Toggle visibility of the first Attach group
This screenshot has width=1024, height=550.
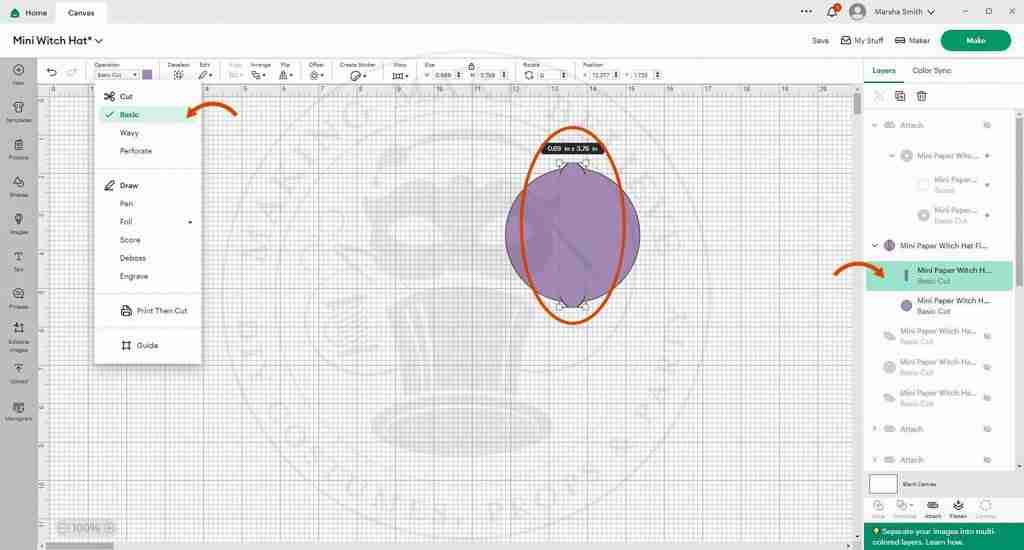click(986, 125)
